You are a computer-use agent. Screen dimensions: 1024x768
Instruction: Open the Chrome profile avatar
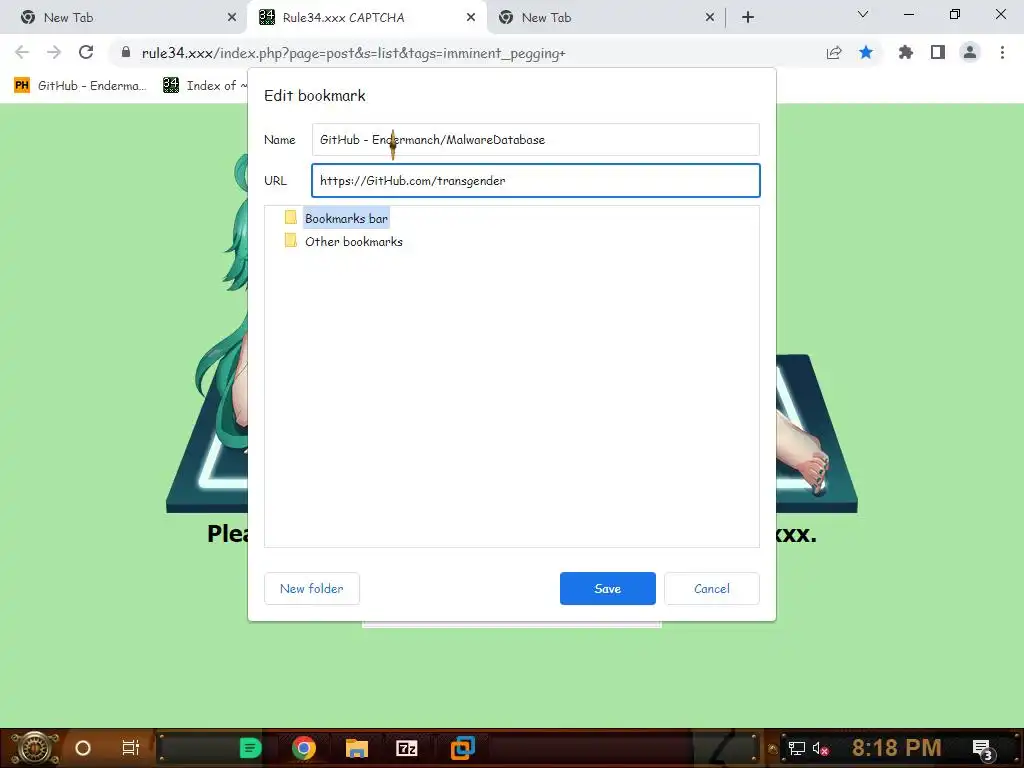pos(970,52)
